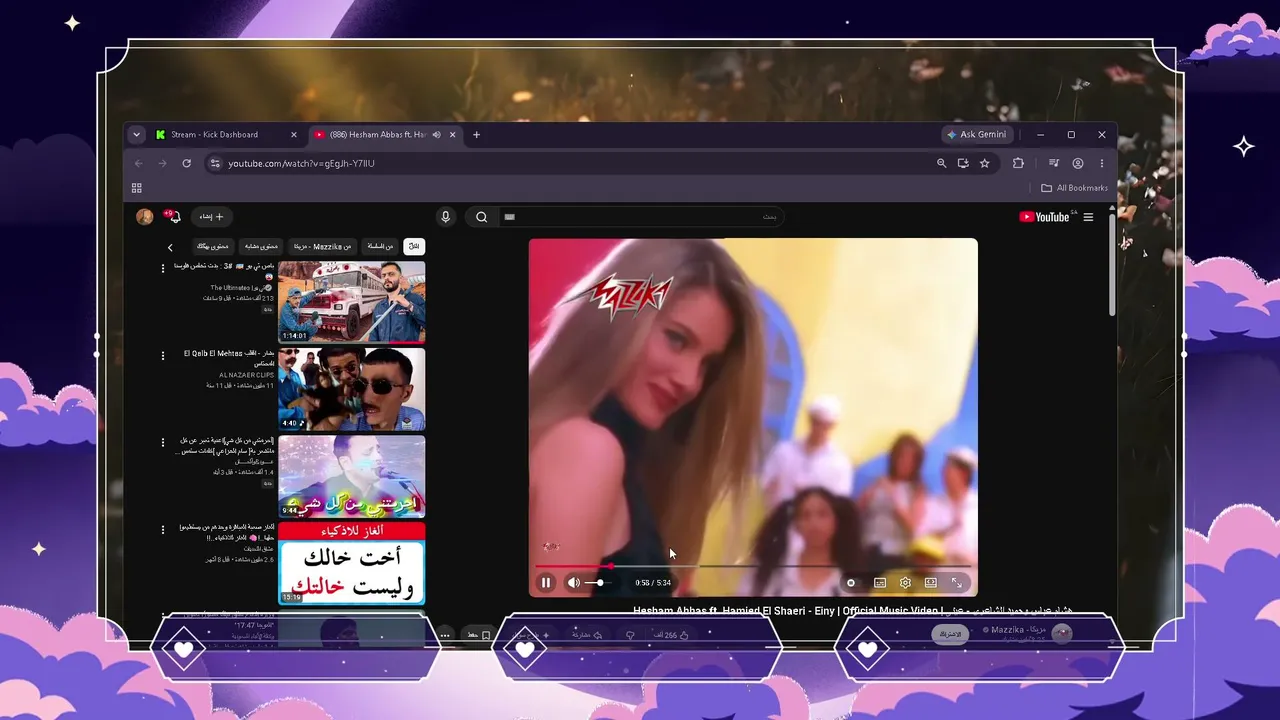Dislike the video with thumbs down
The height and width of the screenshot is (720, 1280).
tap(630, 635)
